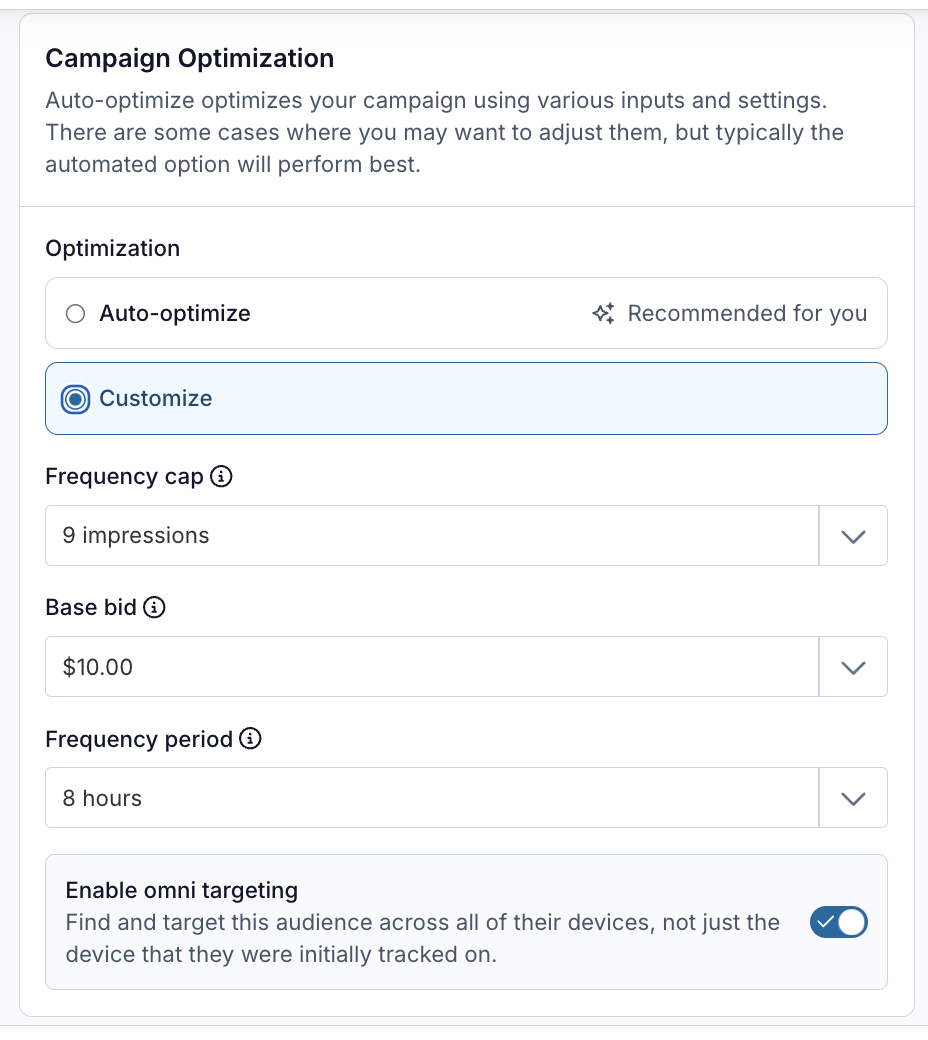Expand the Frequency cap dropdown arrow
This screenshot has height=1040, width=928.
coord(852,536)
